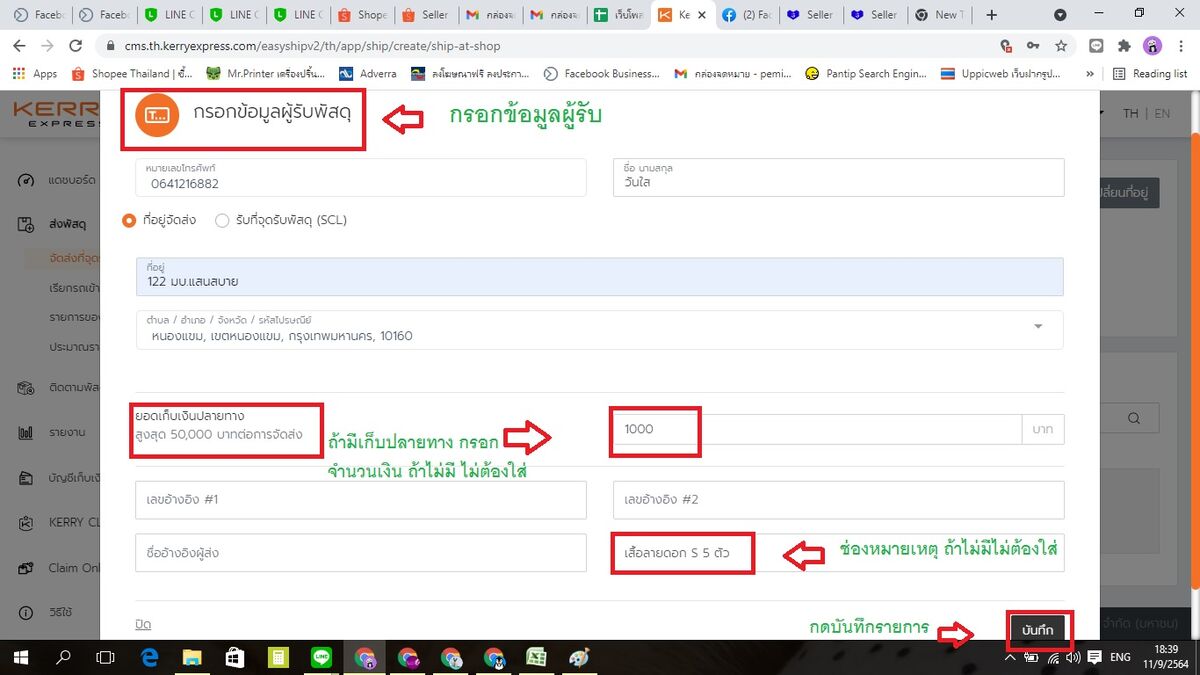Open the Windows Start menu
The width and height of the screenshot is (1200, 675).
(20, 657)
